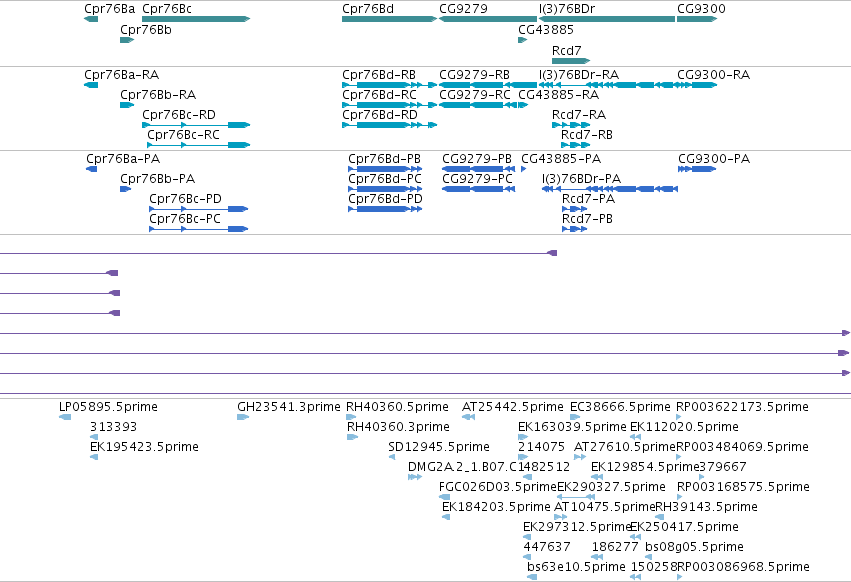Click the LP05895.5prime EST glyph
851x582 pixels.
pyautogui.click(x=65, y=417)
